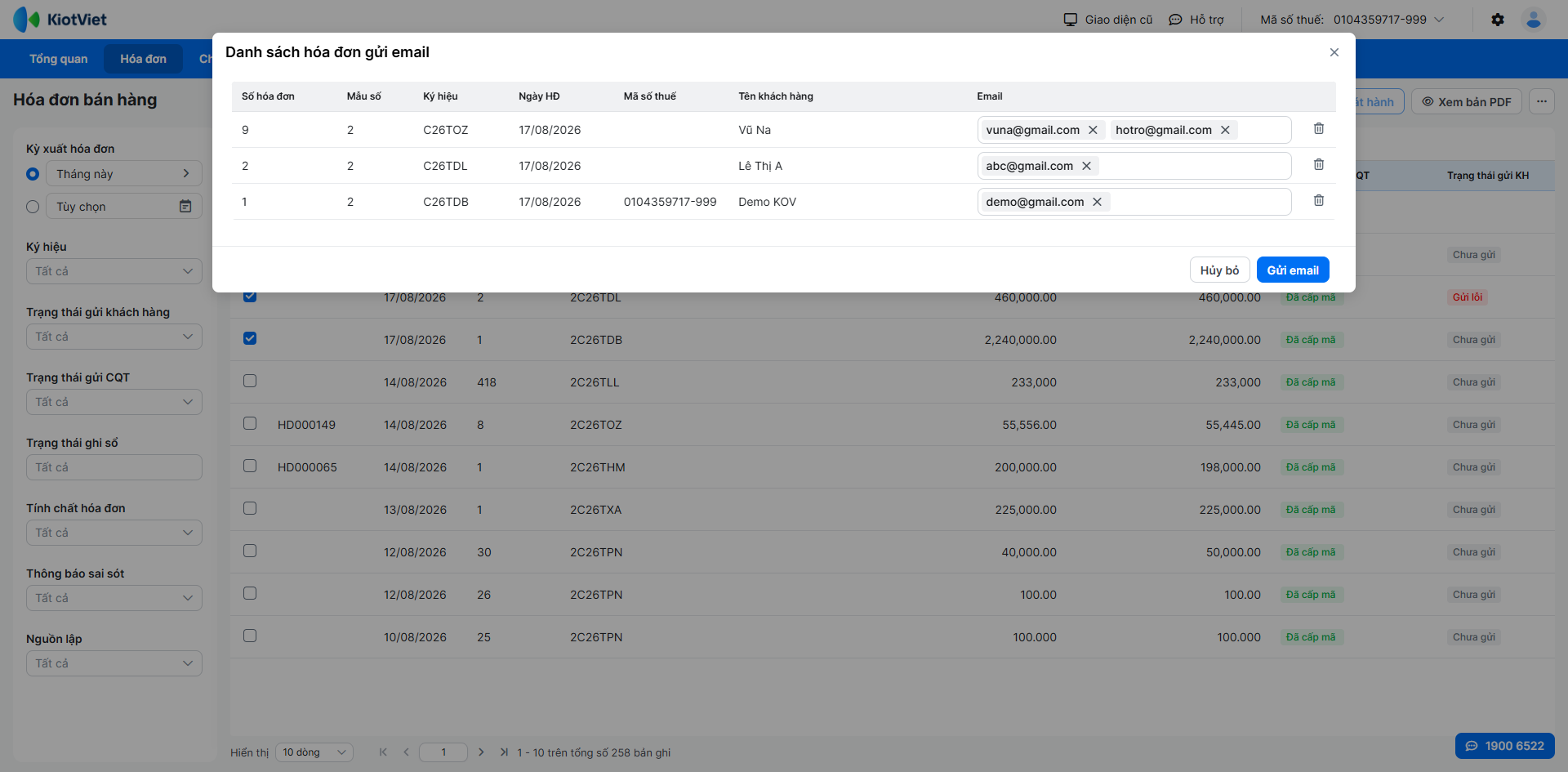The height and width of the screenshot is (772, 1568).
Task: Switch to Giao diện cũ
Action: click(x=1108, y=20)
